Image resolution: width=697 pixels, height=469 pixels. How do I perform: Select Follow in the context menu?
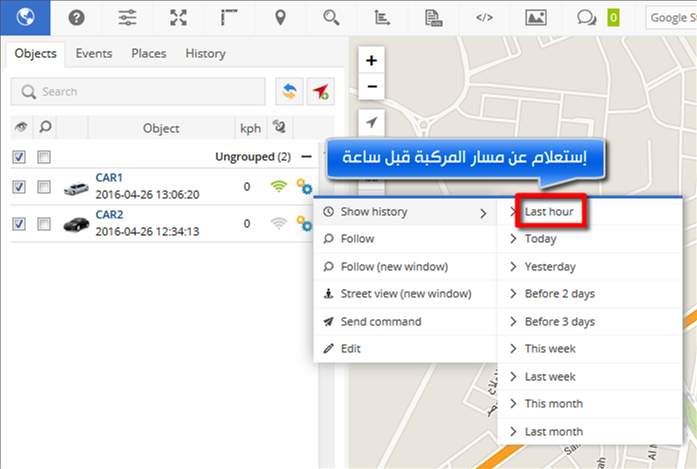(x=405, y=239)
